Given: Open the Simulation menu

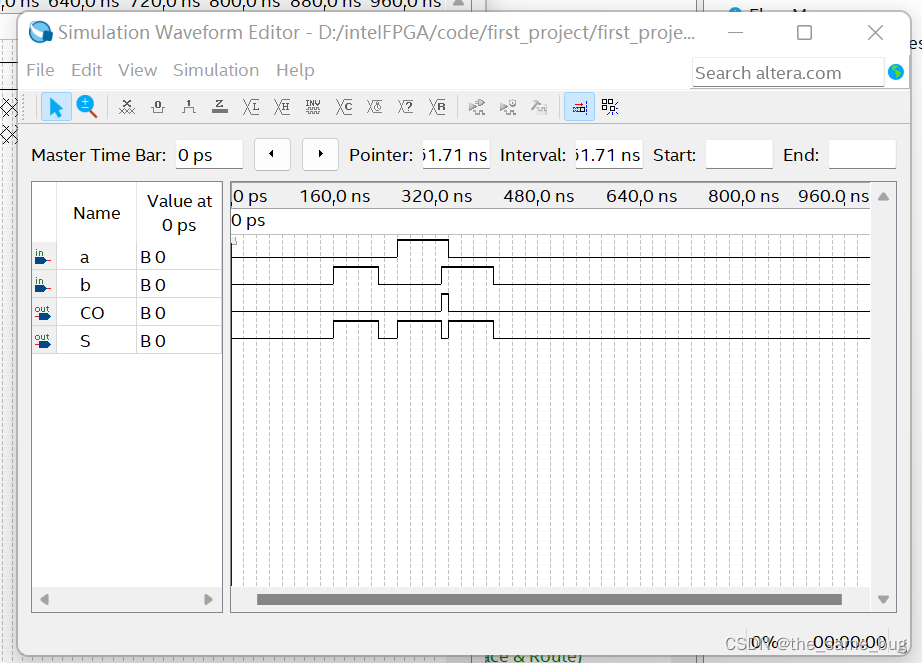Looking at the screenshot, I should click(216, 70).
